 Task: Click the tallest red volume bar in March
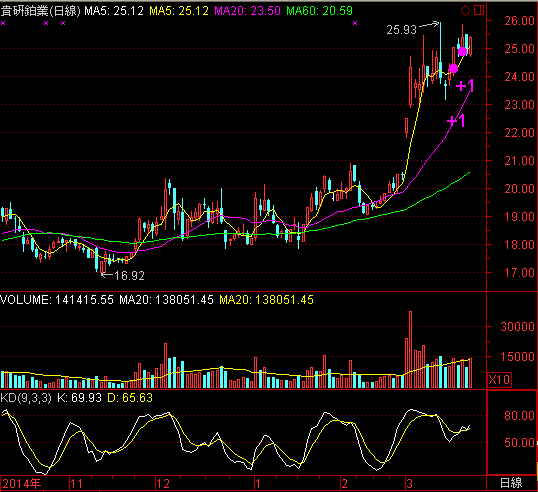tap(410, 350)
